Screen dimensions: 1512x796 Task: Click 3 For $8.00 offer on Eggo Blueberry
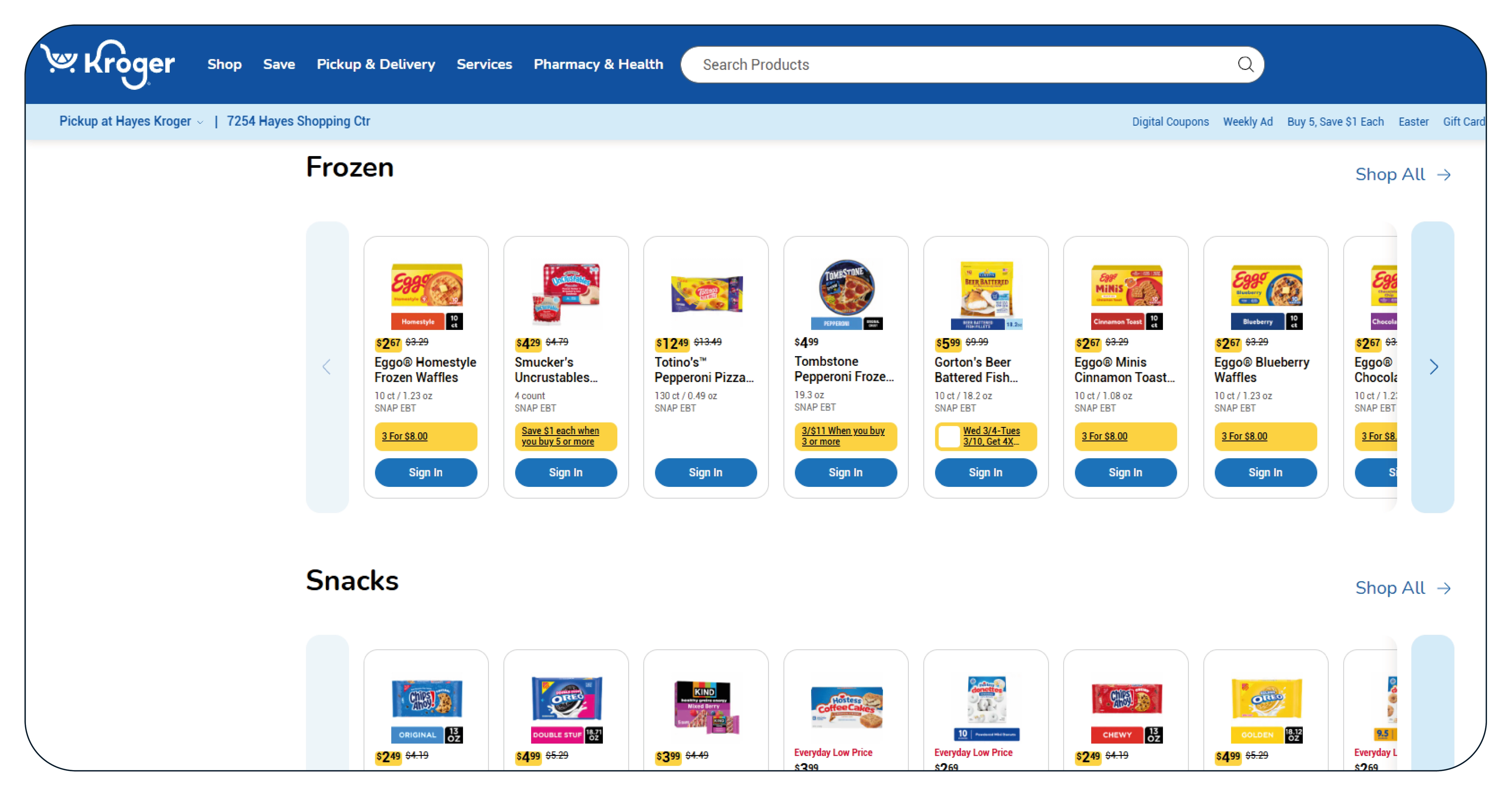pos(1244,437)
